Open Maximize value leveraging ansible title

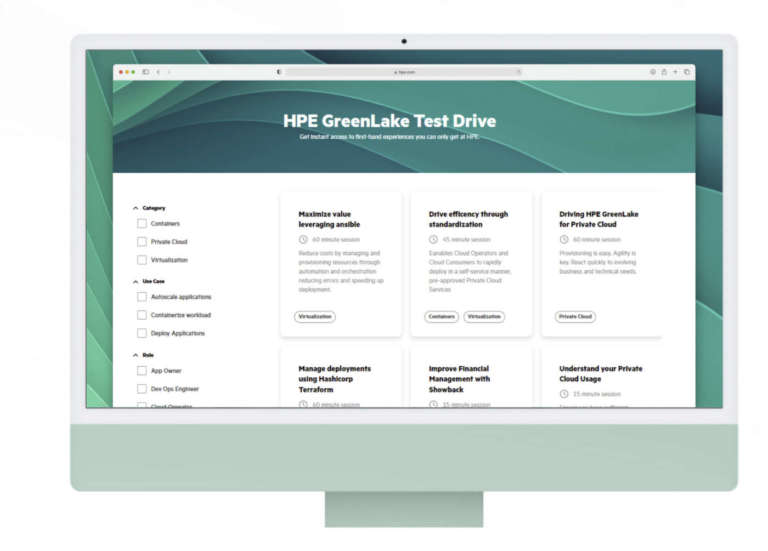pyautogui.click(x=329, y=219)
